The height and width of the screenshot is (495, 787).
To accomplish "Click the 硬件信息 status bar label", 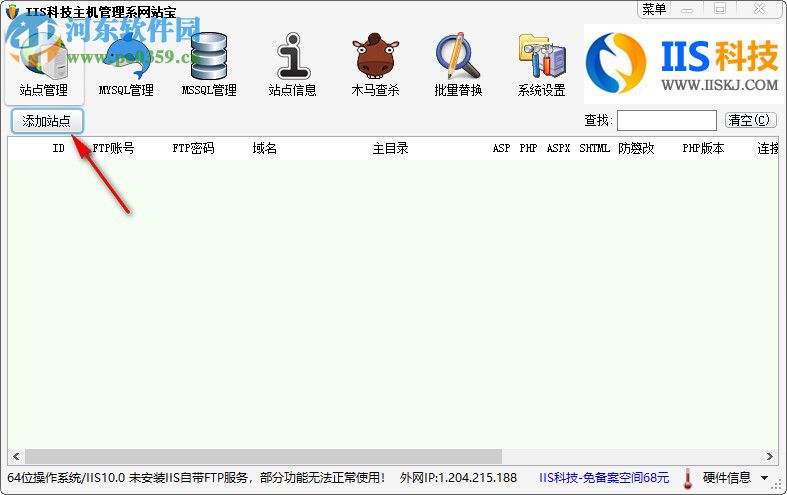I will pyautogui.click(x=727, y=477).
